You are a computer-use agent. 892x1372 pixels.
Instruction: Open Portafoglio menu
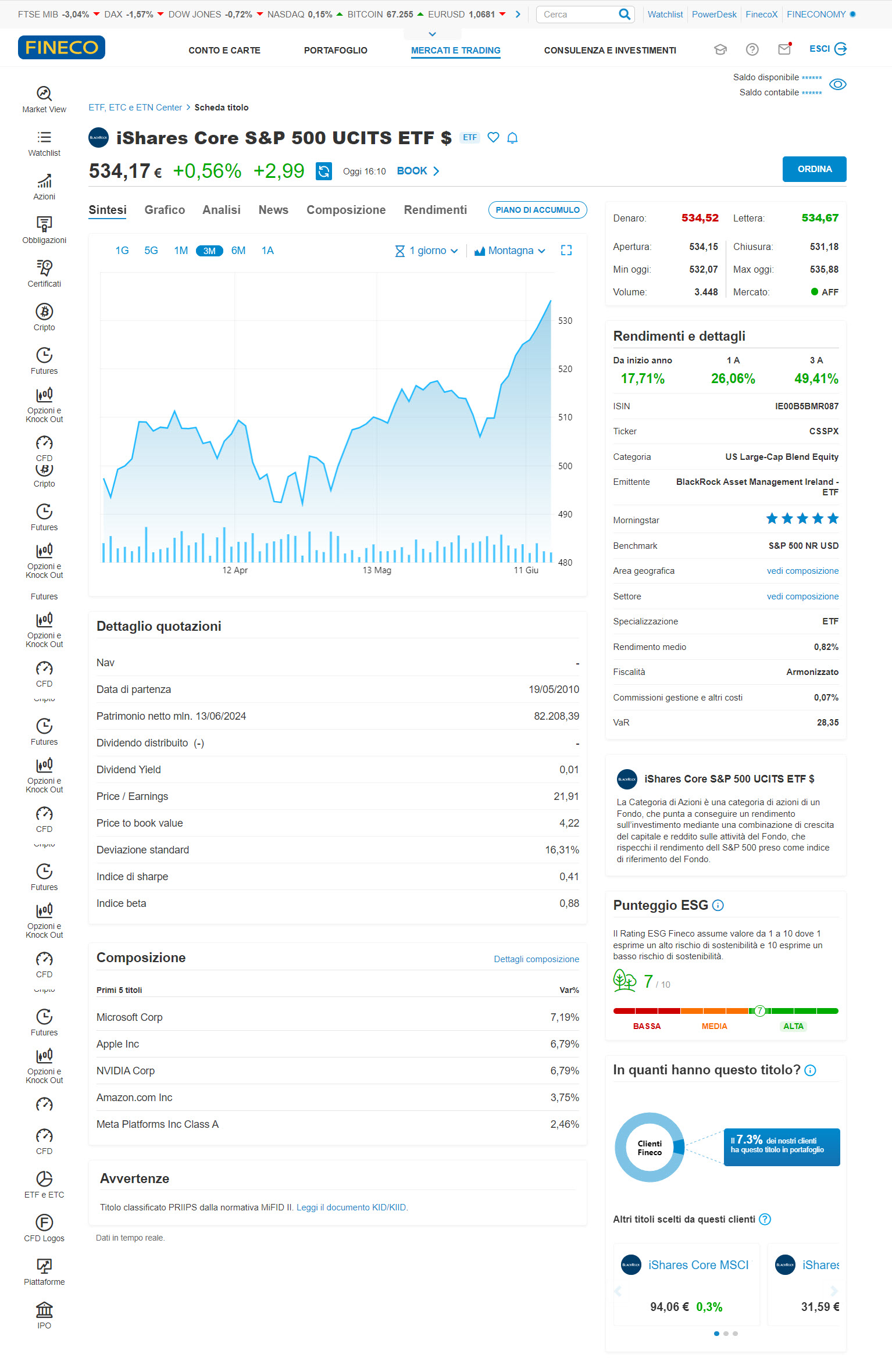[x=336, y=51]
